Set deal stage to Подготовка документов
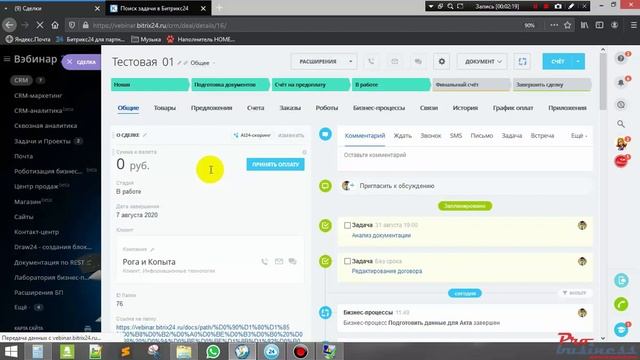 (x=230, y=84)
